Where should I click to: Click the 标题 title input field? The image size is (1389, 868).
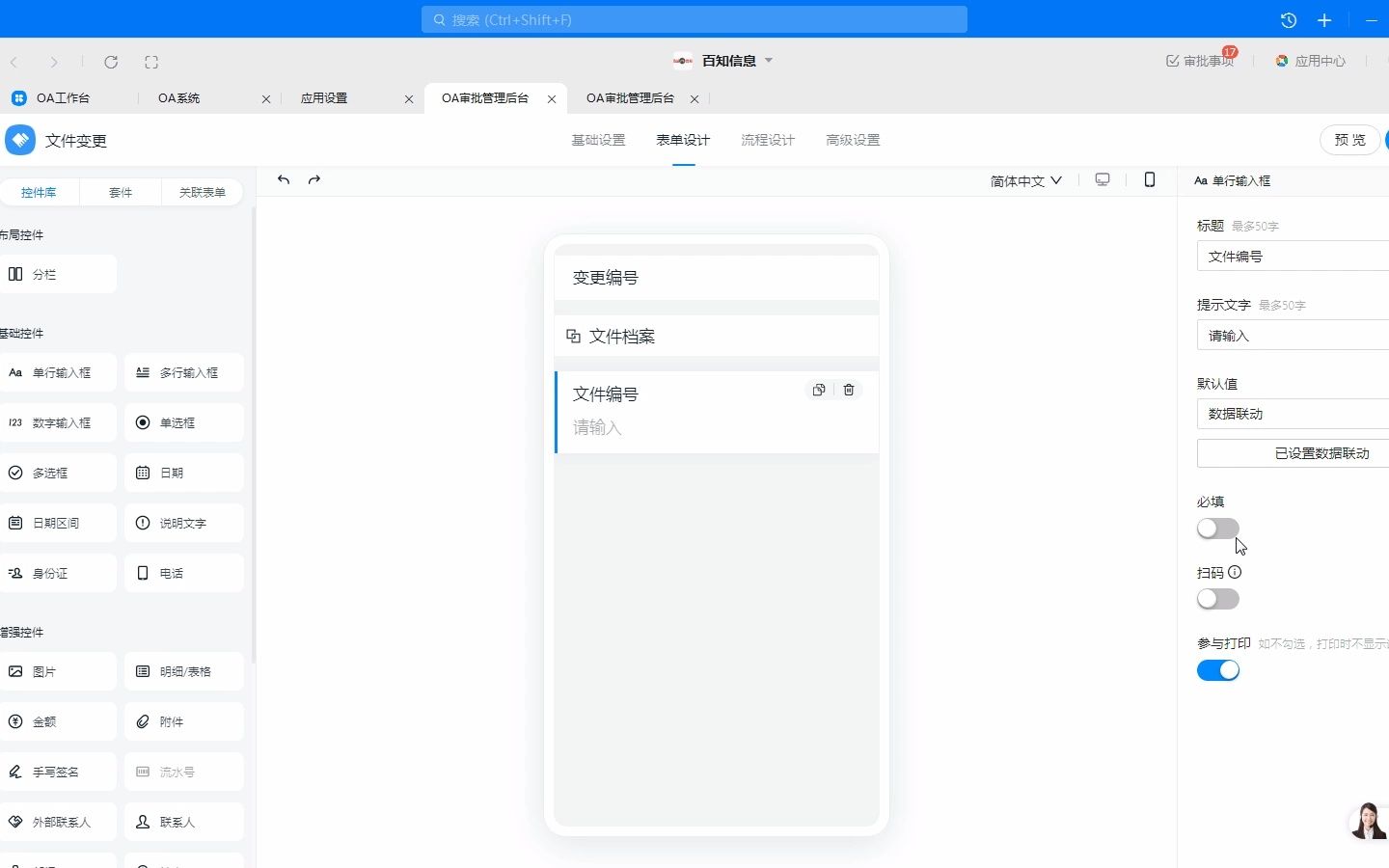[1302, 256]
